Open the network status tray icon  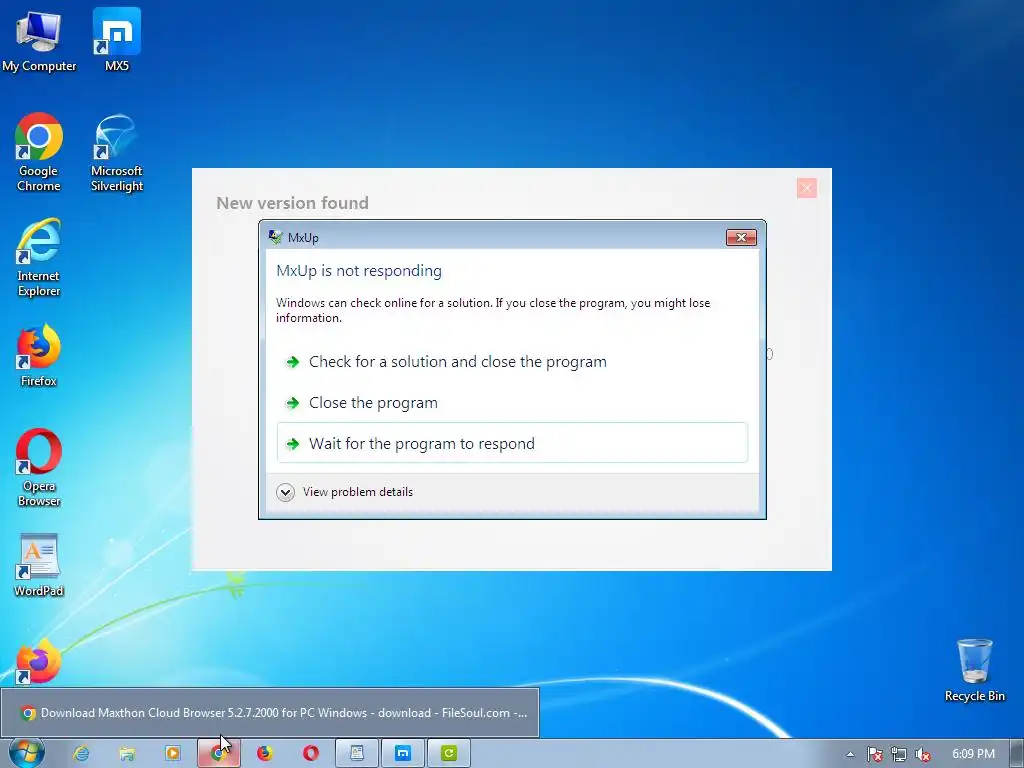[899, 754]
